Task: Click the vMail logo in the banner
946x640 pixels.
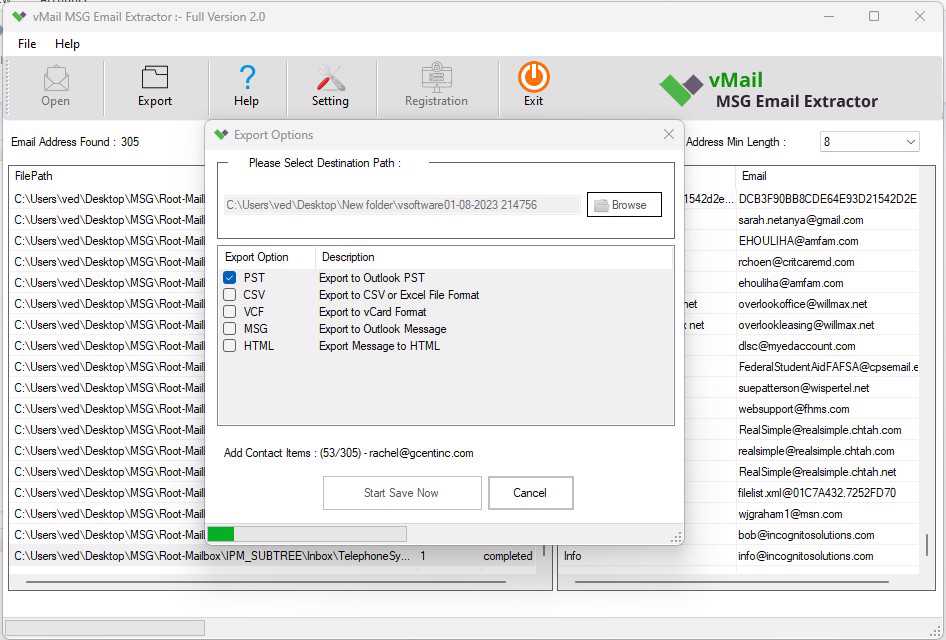Action: click(x=681, y=89)
